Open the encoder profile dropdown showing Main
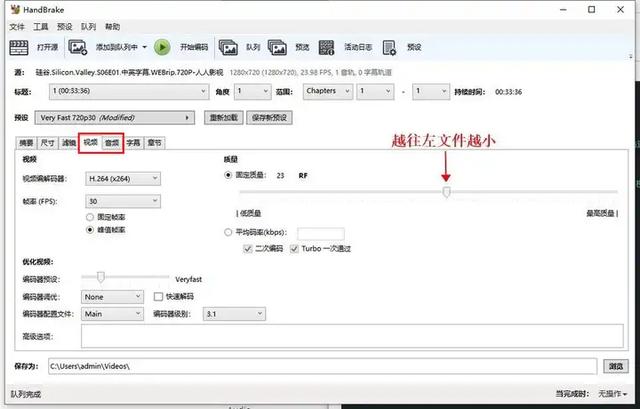 112,314
